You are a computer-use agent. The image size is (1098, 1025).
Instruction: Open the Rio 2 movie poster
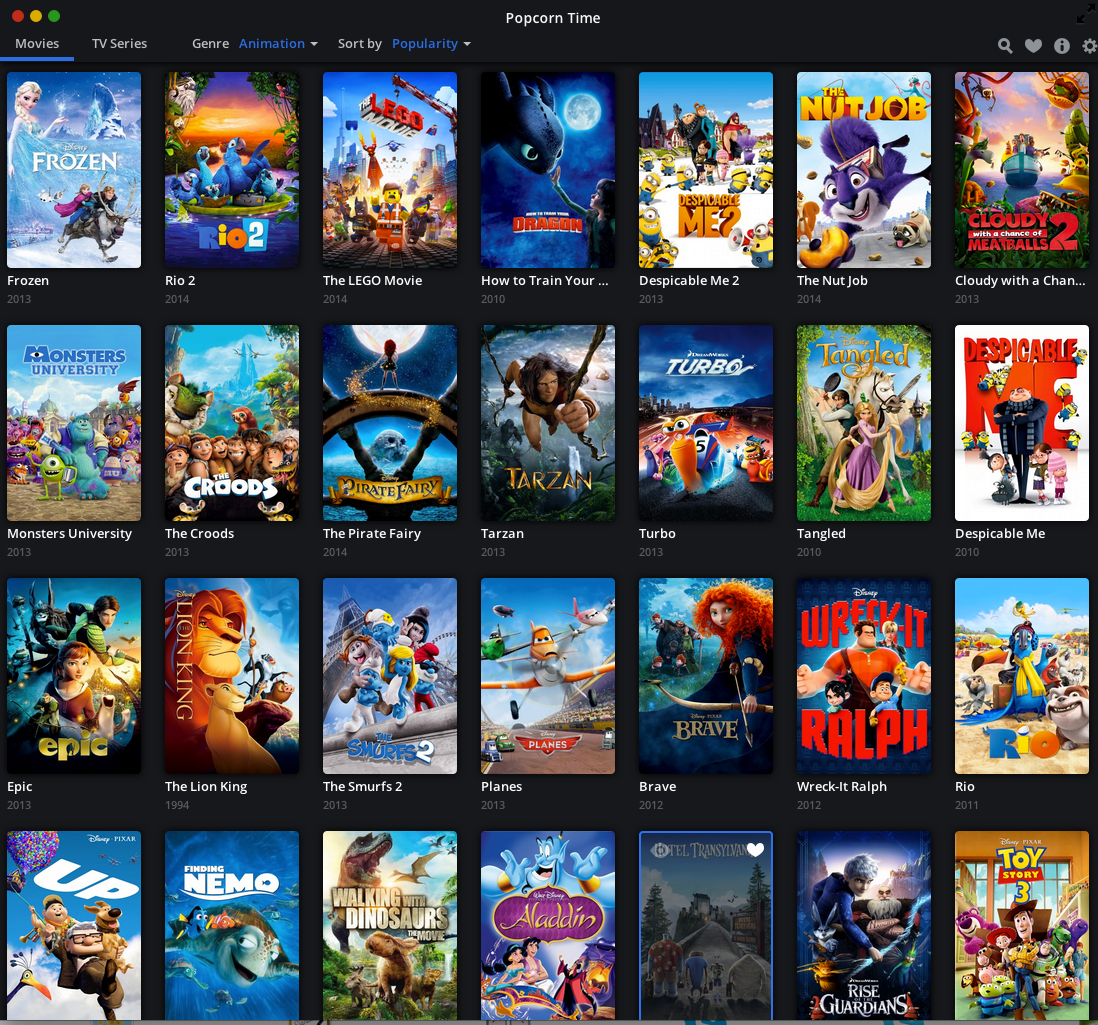coord(232,170)
